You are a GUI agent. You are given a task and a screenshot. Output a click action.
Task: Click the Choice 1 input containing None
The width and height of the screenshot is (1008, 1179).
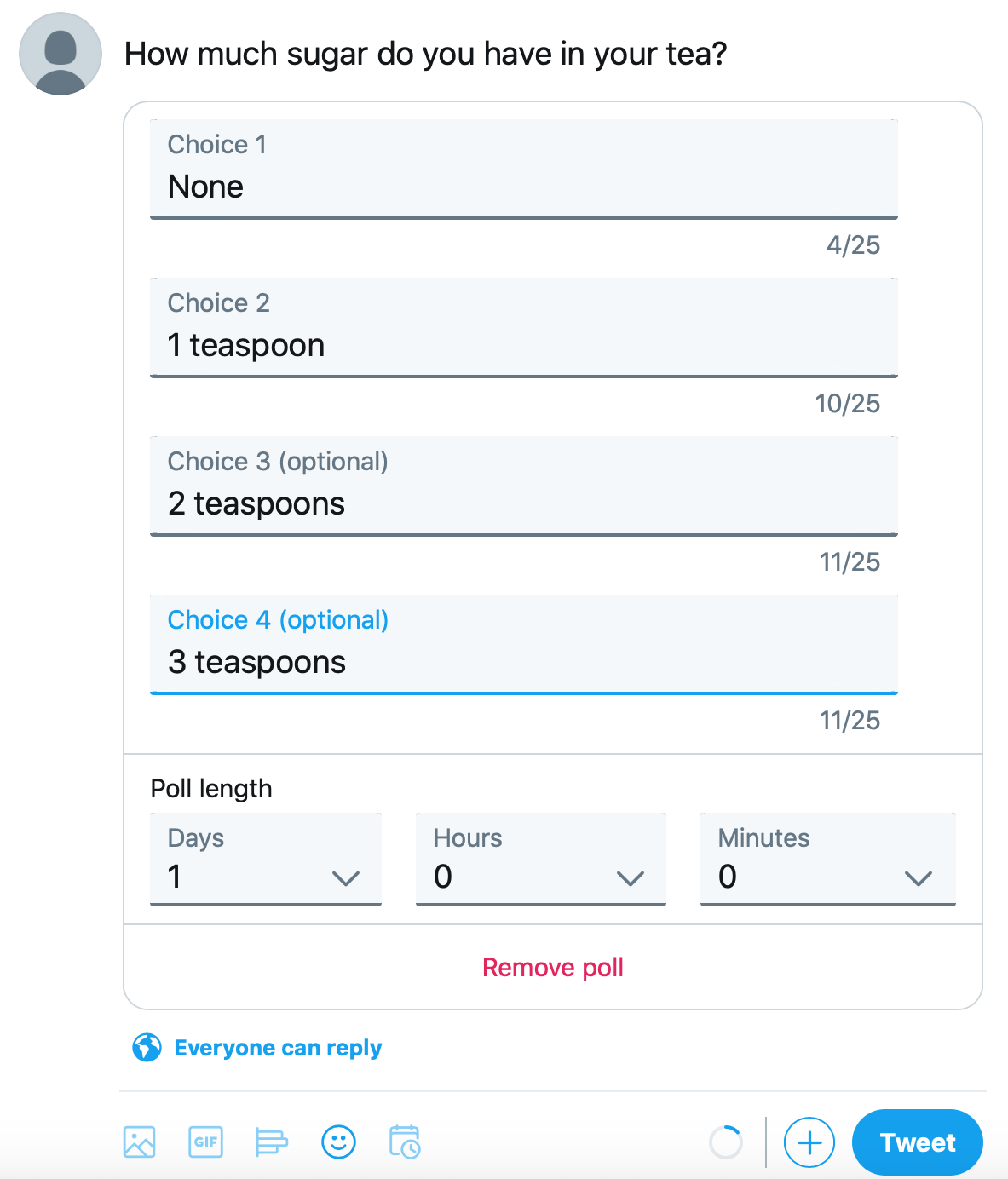(x=524, y=187)
